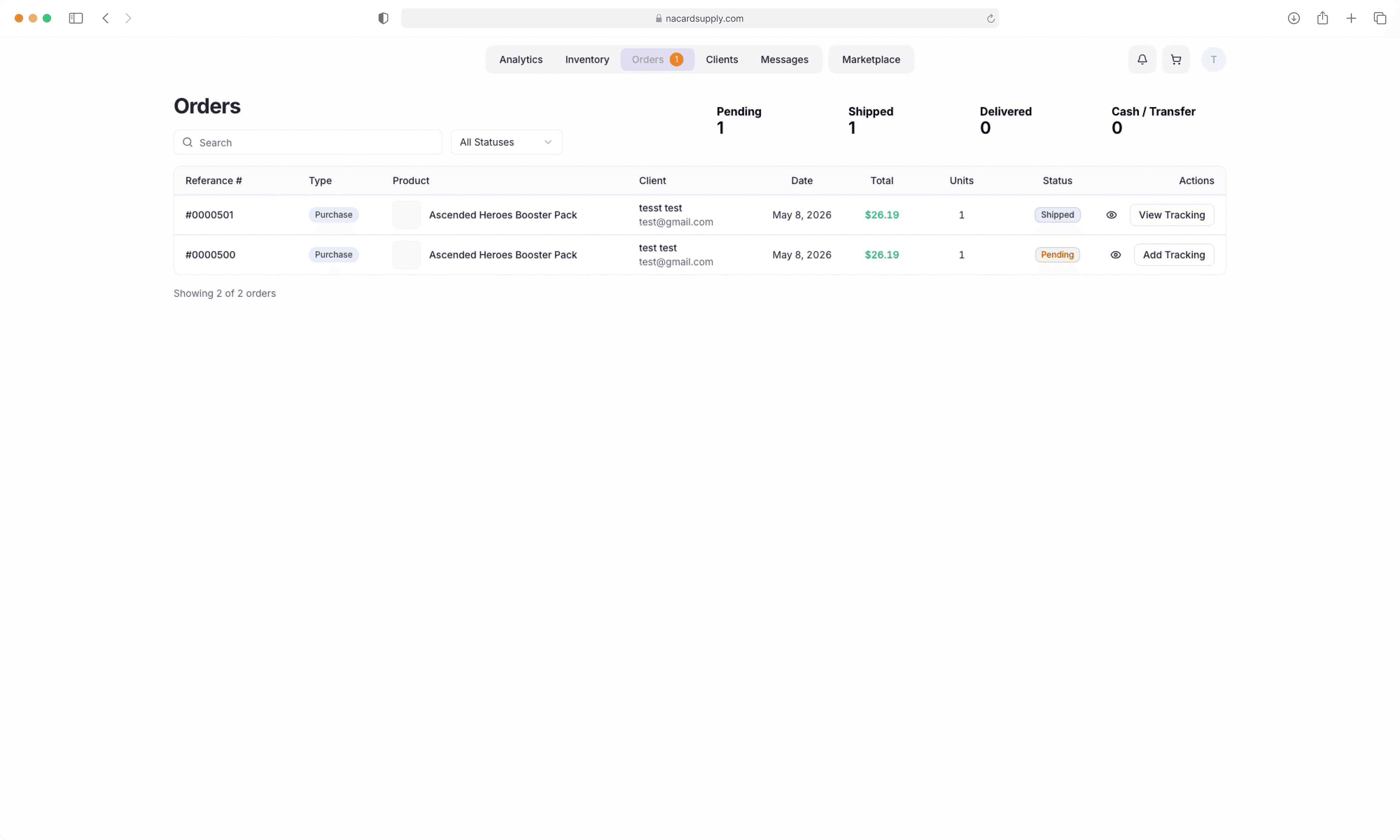View details of order #0000501 eye icon
This screenshot has height=840, width=1400.
point(1111,215)
